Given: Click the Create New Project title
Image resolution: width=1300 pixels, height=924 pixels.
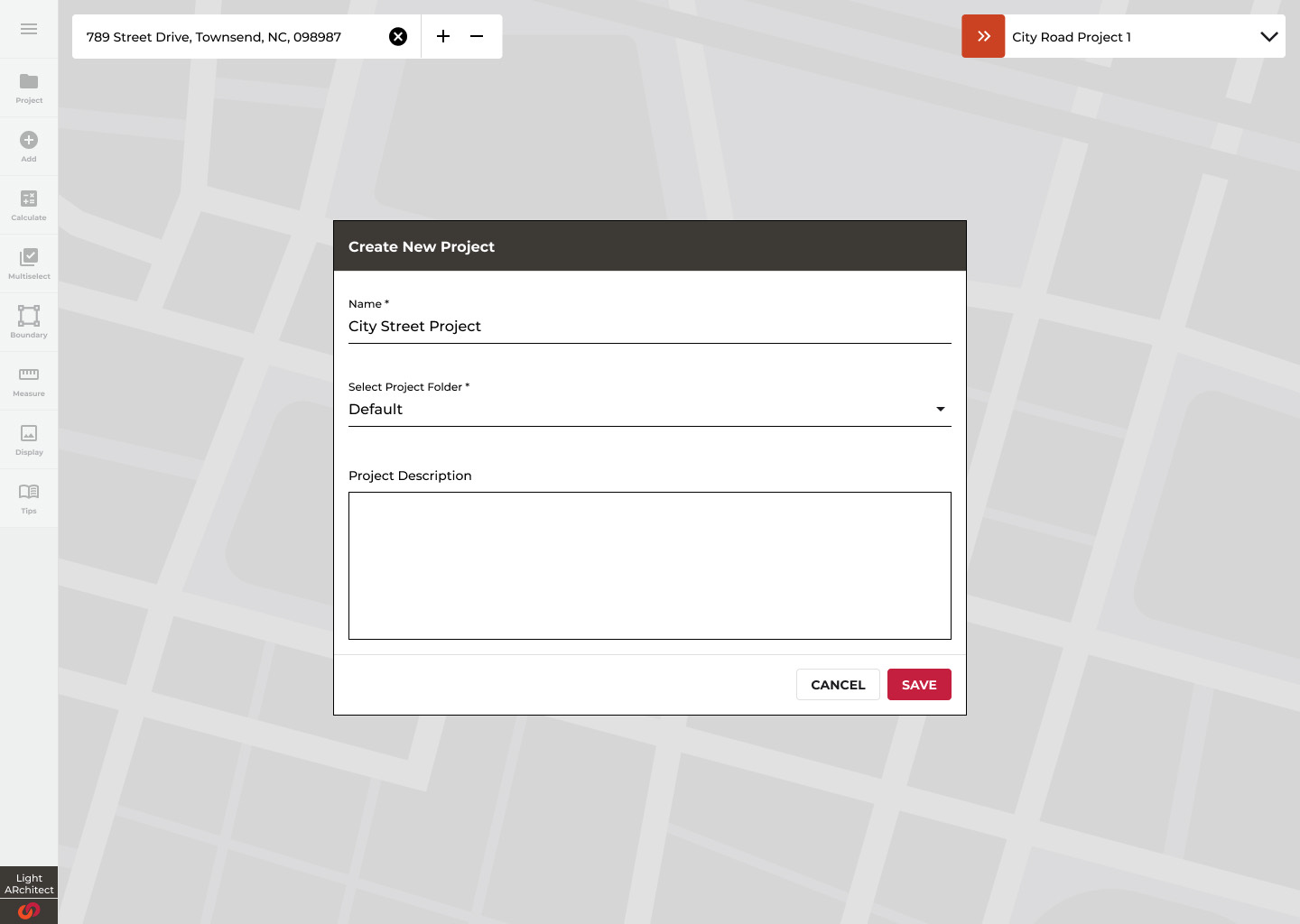Looking at the screenshot, I should (422, 246).
